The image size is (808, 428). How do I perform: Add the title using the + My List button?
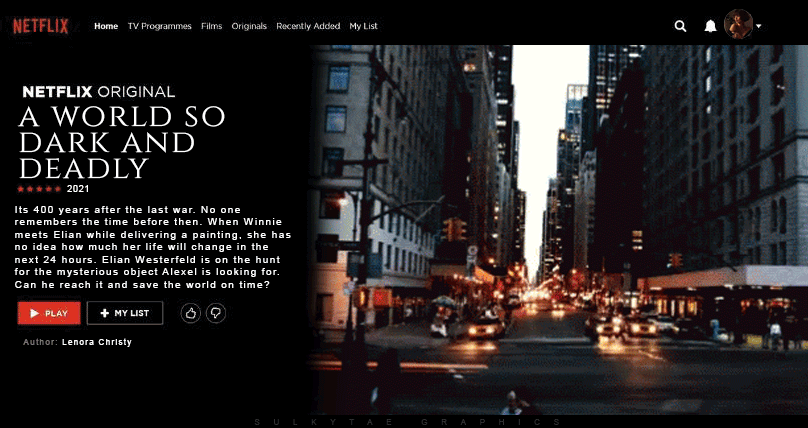pyautogui.click(x=125, y=313)
